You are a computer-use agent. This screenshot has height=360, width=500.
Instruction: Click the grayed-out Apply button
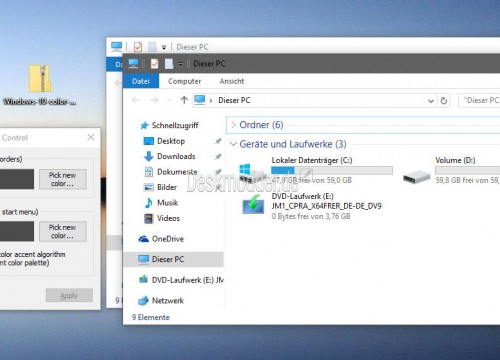coord(69,295)
